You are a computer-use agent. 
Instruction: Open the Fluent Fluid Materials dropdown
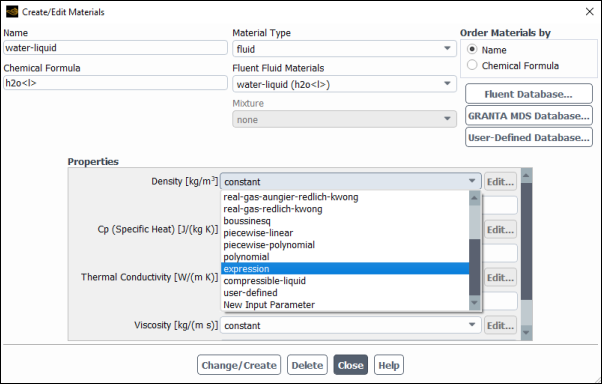[344, 84]
